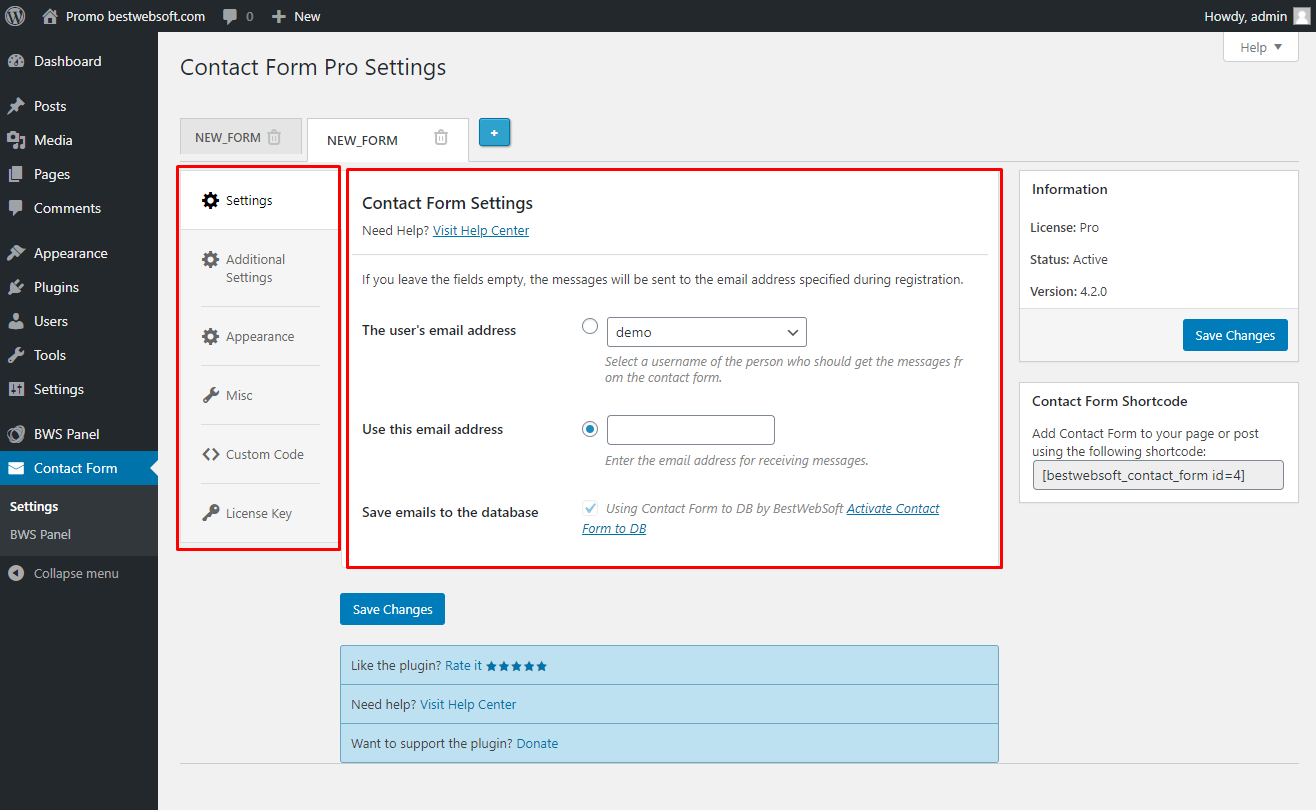This screenshot has width=1316, height=810.
Task: Open Visit Help Center link under heading
Action: coord(481,230)
